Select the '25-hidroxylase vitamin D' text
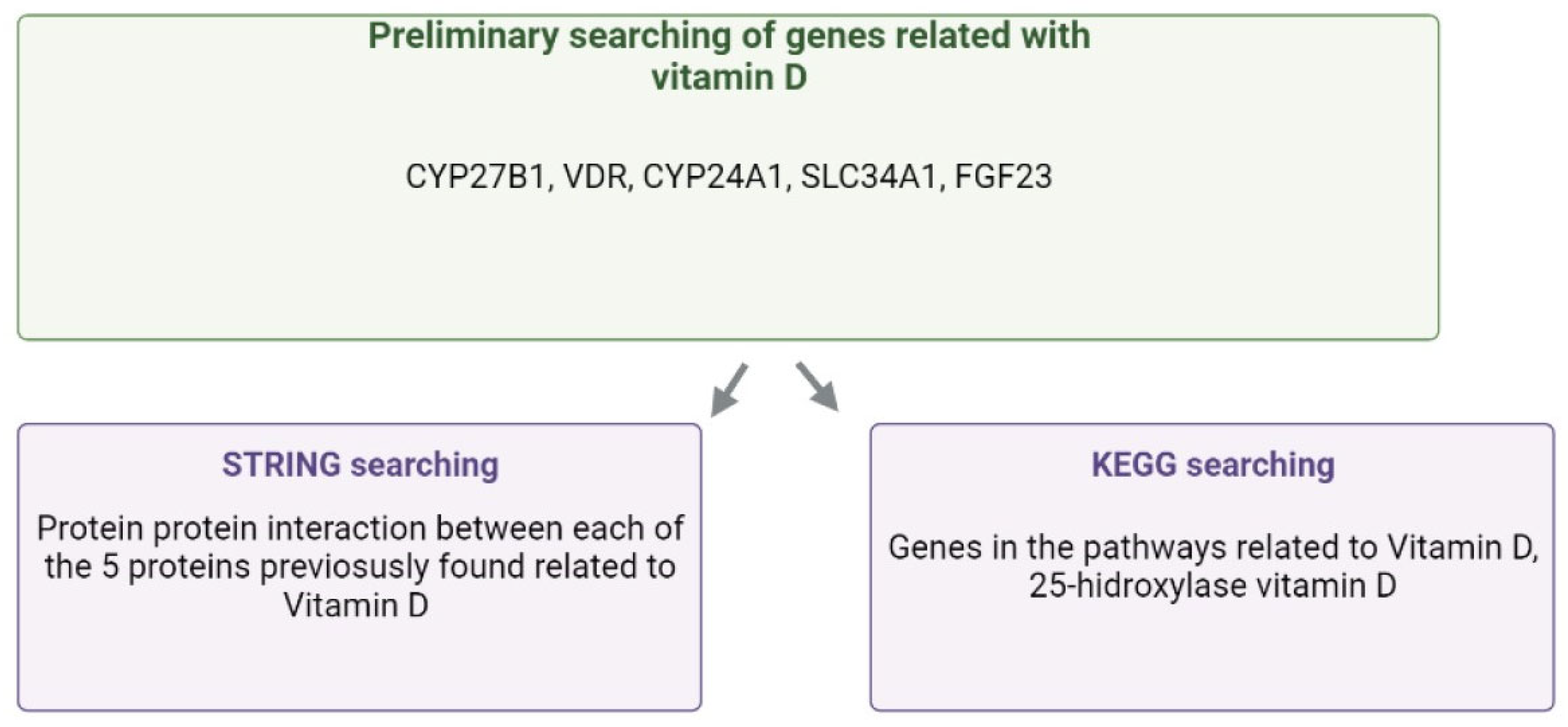Screen dimensions: 1568x727 click(x=1213, y=586)
